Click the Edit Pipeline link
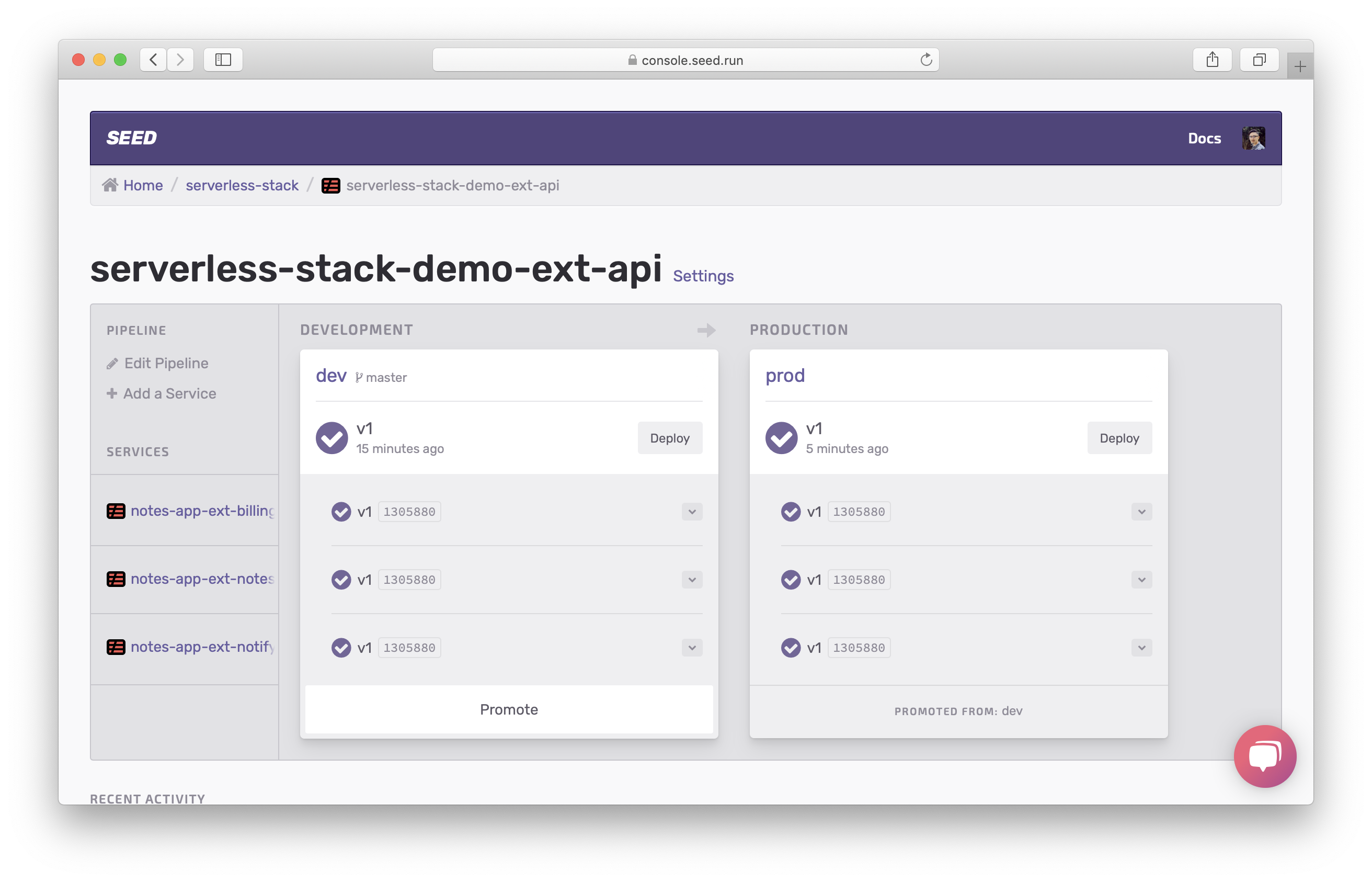This screenshot has width=1372, height=882. pos(166,363)
